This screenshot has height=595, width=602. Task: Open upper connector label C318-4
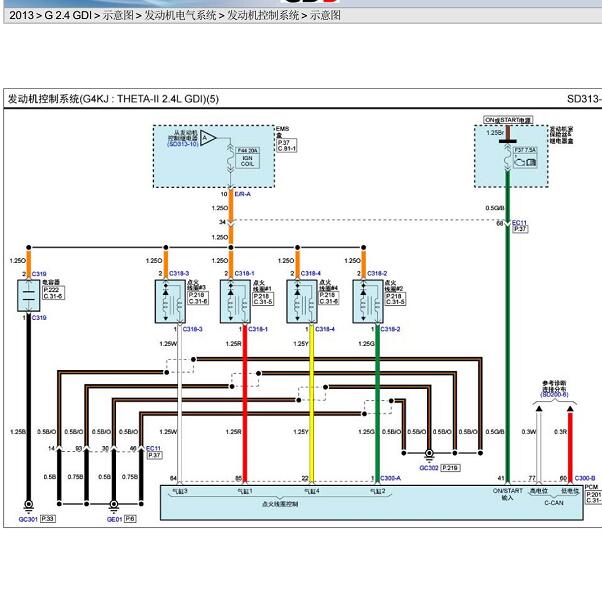(x=311, y=273)
